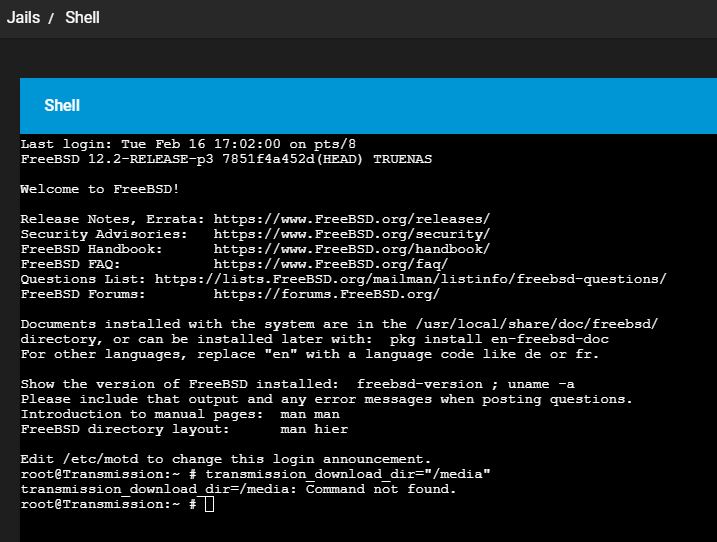Open the forums.FreeBSD.org URL
The image size is (717, 542).
click(x=326, y=294)
